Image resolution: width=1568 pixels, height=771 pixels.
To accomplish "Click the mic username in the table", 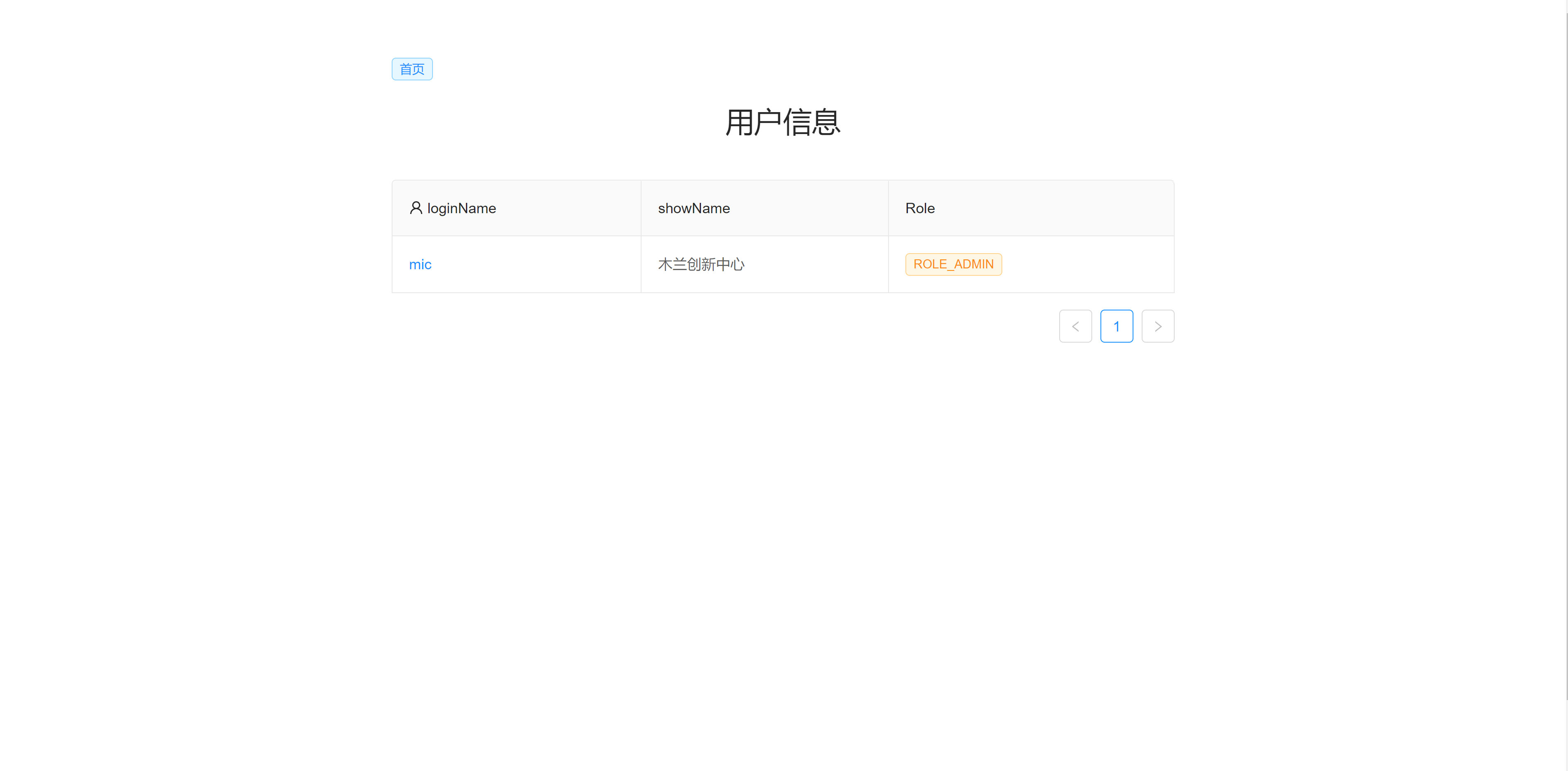I will 421,264.
